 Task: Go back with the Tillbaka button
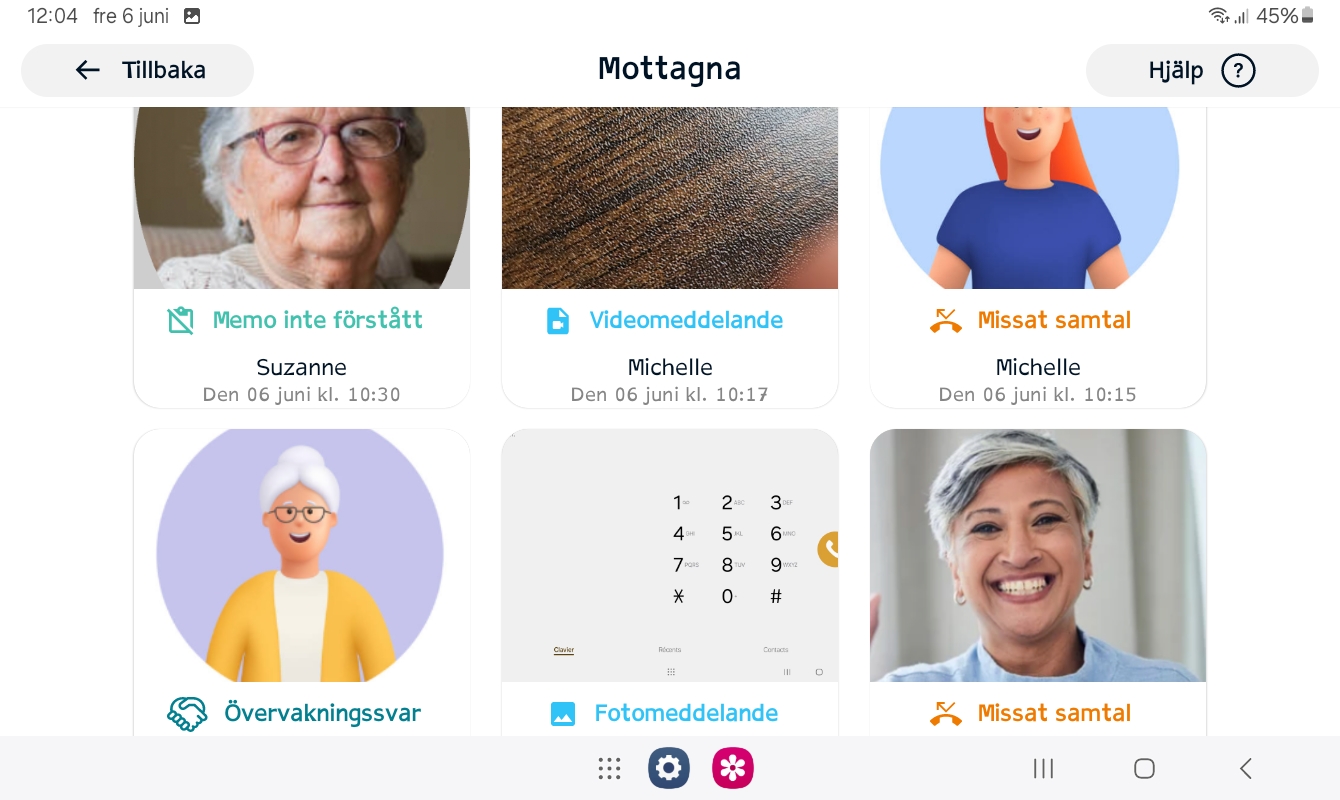click(137, 70)
